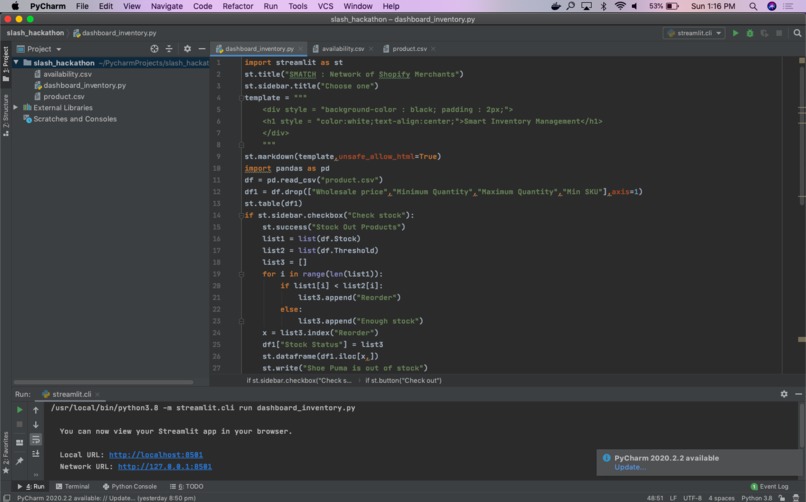The width and height of the screenshot is (806, 502).
Task: Click scroll to end icon in Run panel
Action: 35,454
